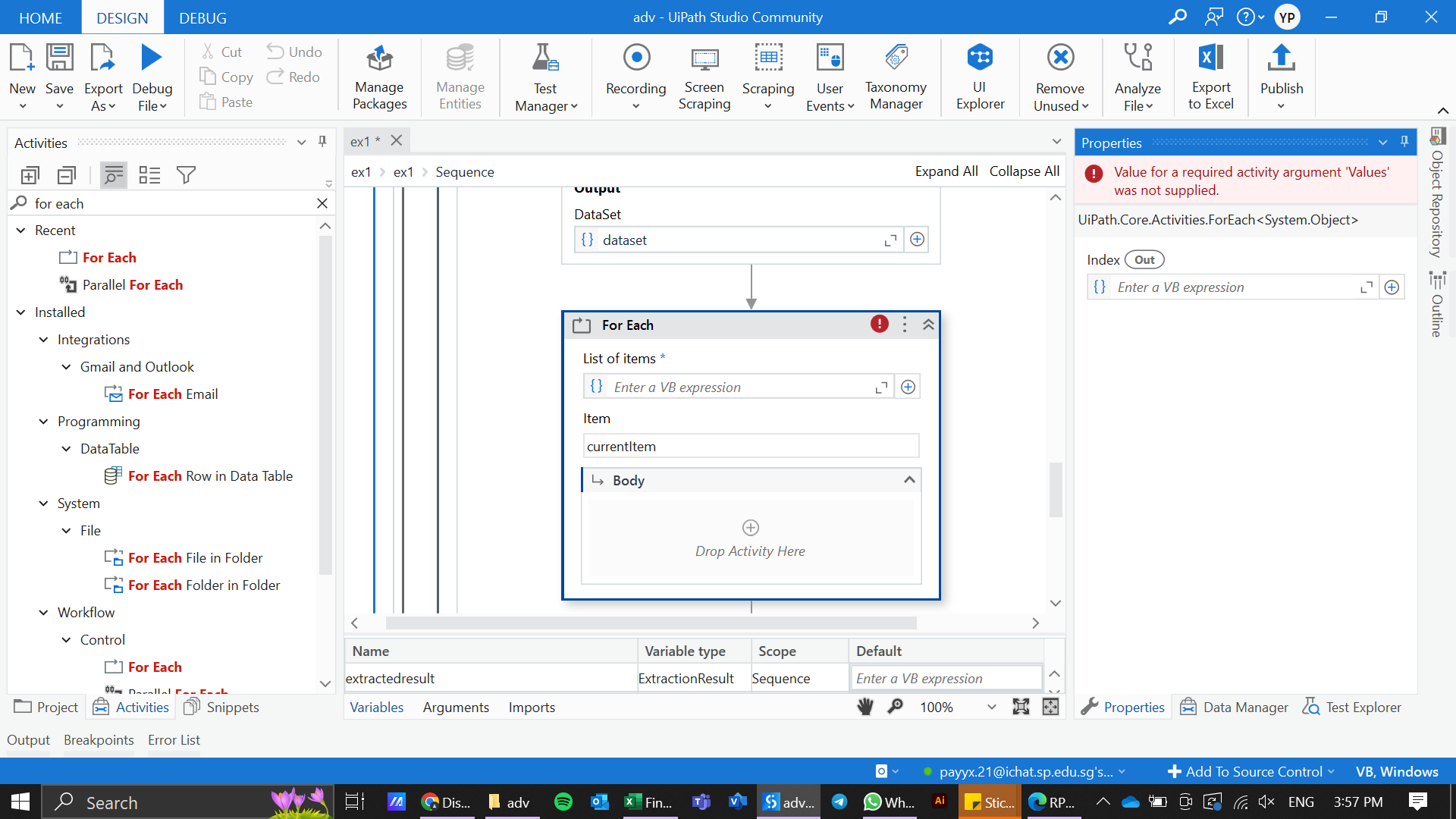Toggle overview panel icon

1050,707
